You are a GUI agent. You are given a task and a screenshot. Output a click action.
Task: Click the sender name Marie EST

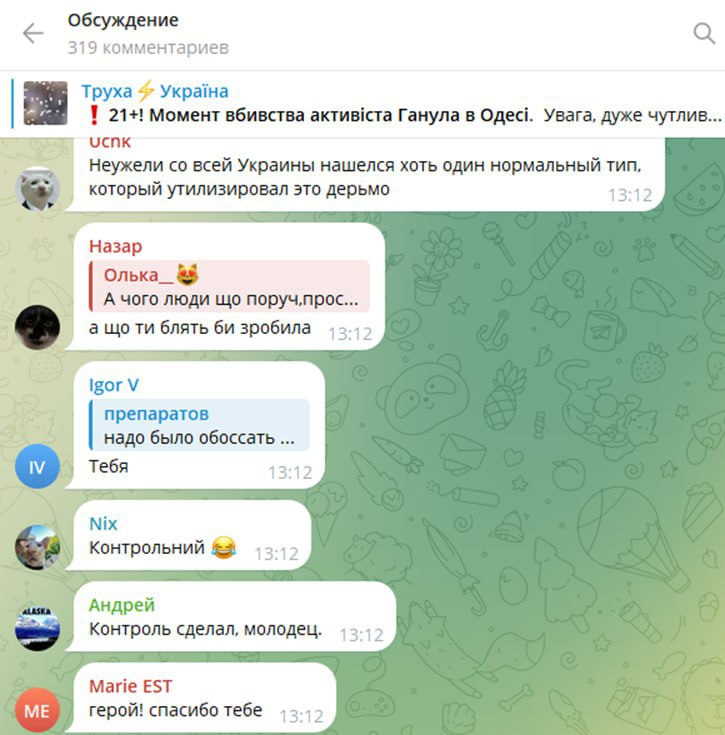coord(130,686)
